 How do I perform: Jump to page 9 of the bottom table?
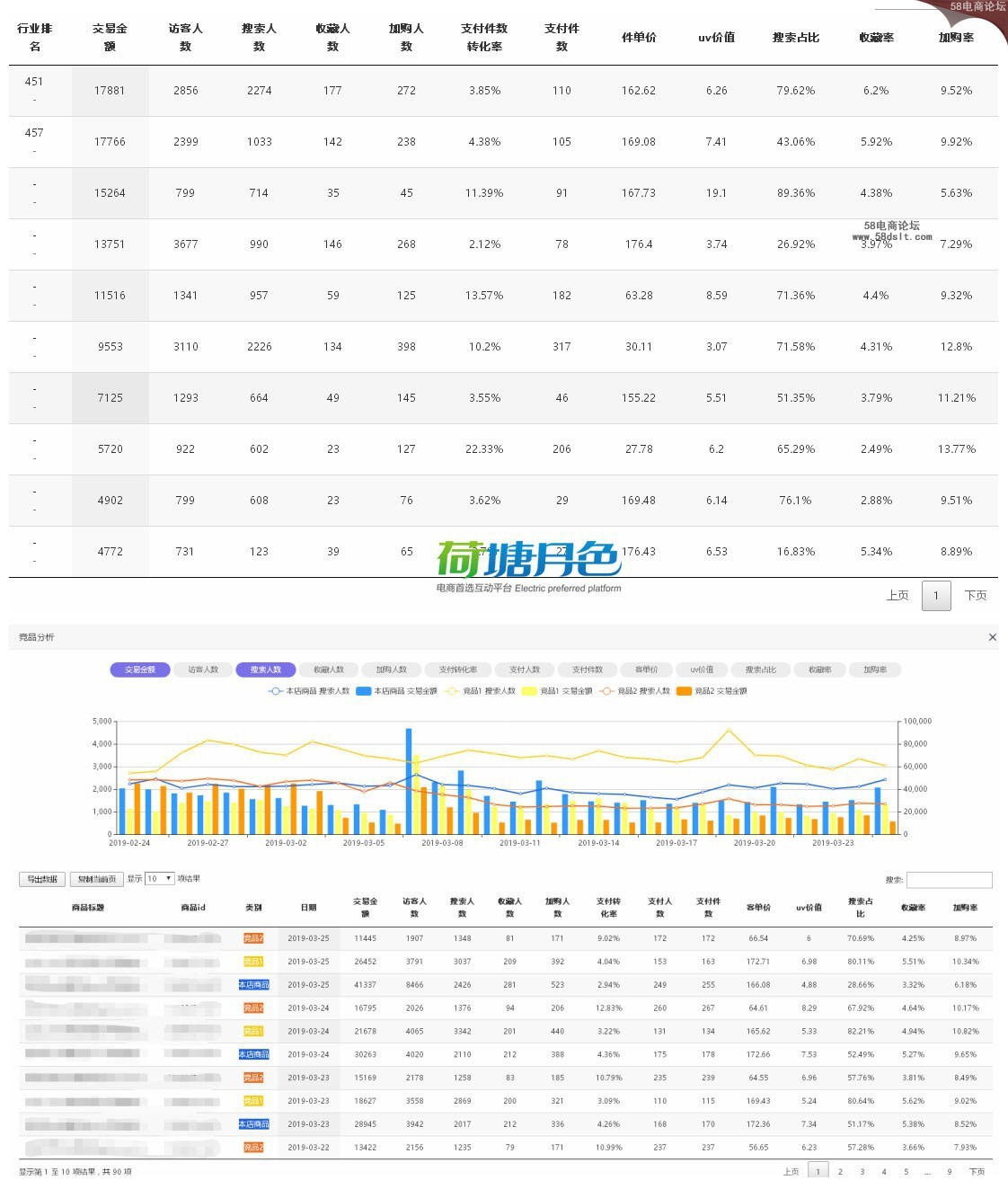[x=950, y=1172]
